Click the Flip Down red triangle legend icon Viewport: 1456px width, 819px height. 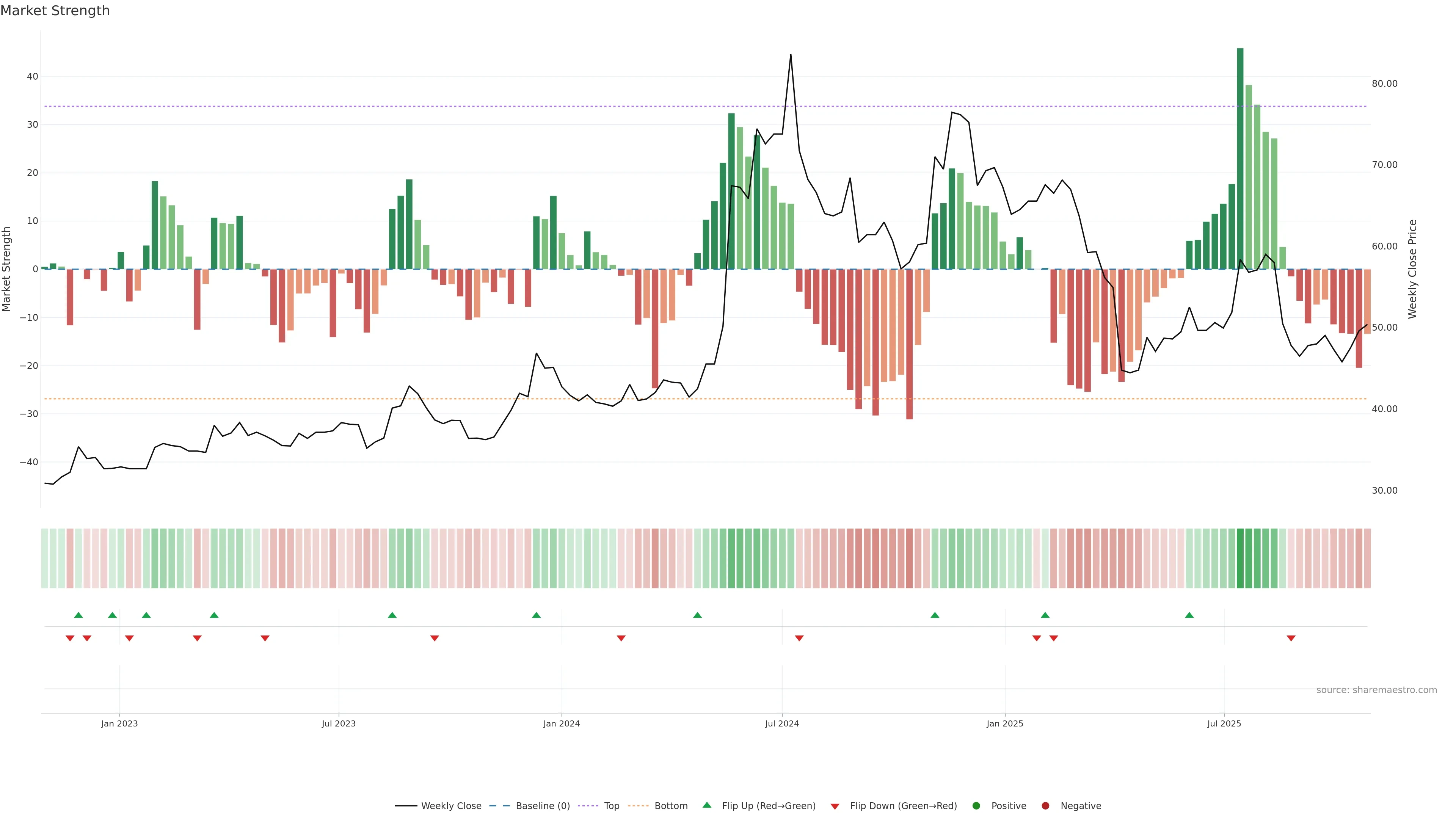click(x=835, y=806)
